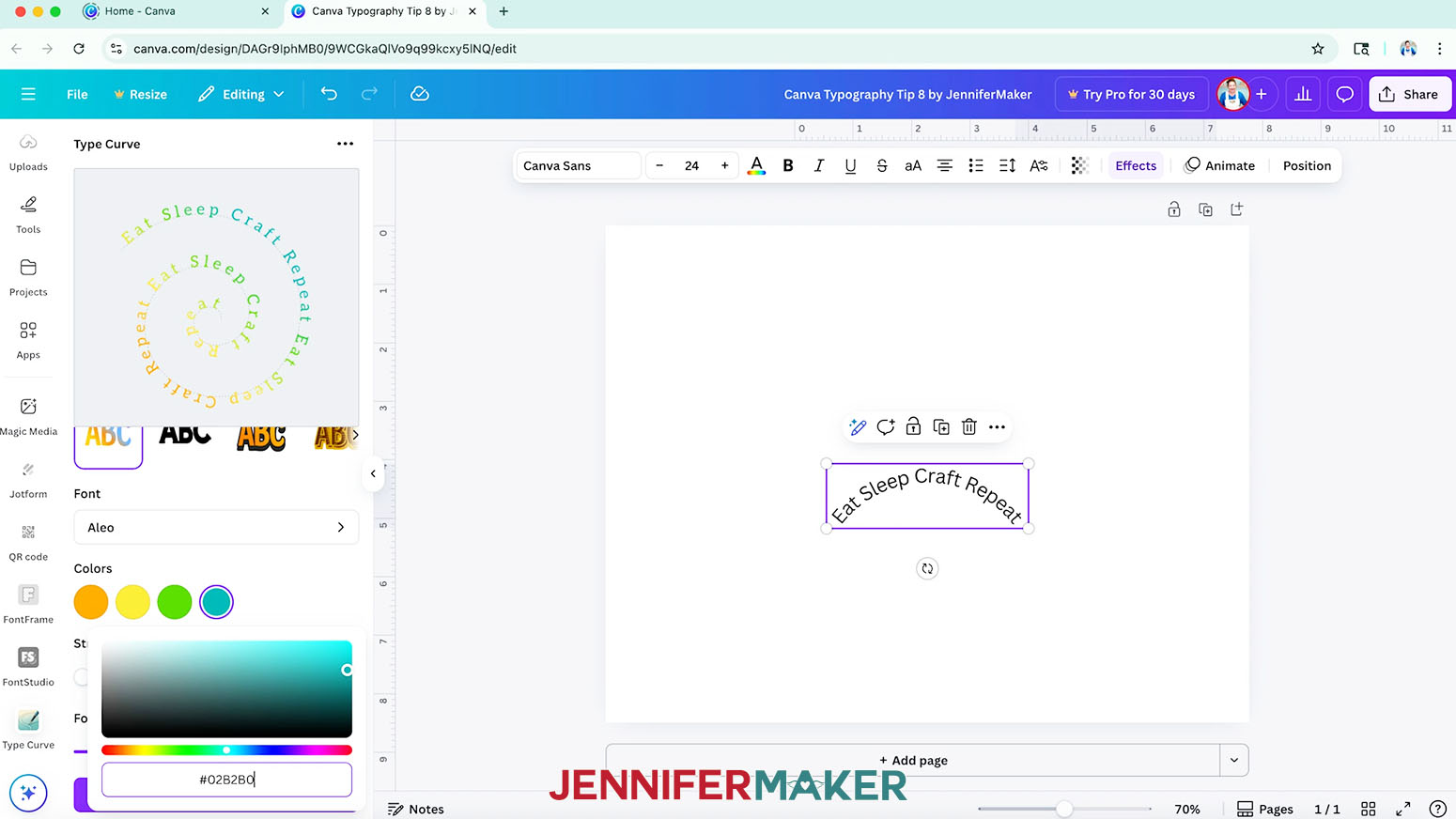
Task: Toggle bold formatting
Action: click(788, 165)
